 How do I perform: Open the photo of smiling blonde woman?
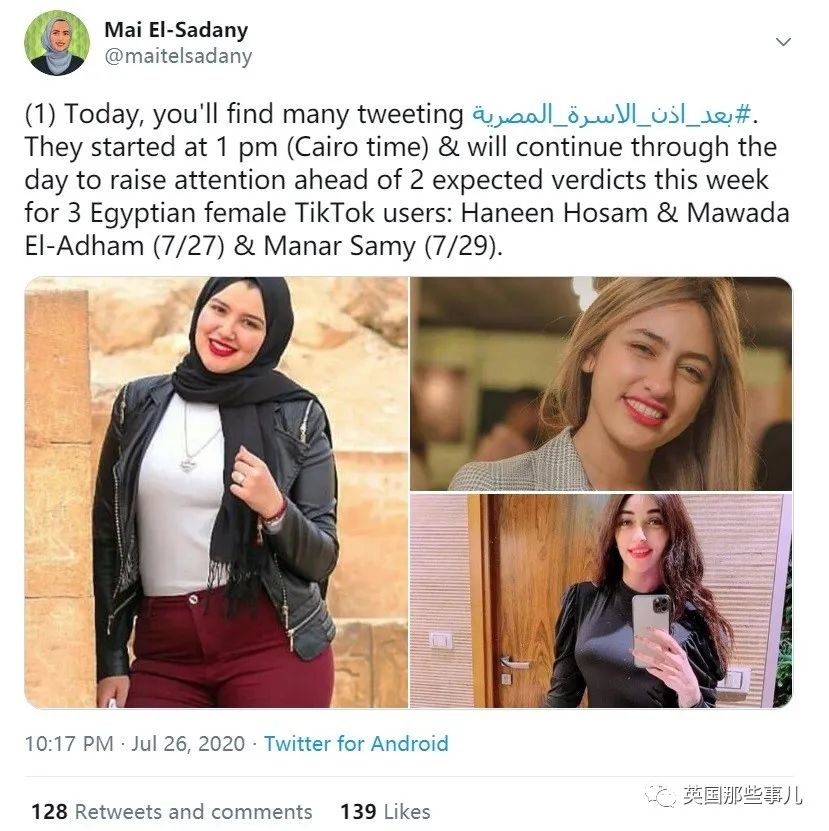pos(601,384)
